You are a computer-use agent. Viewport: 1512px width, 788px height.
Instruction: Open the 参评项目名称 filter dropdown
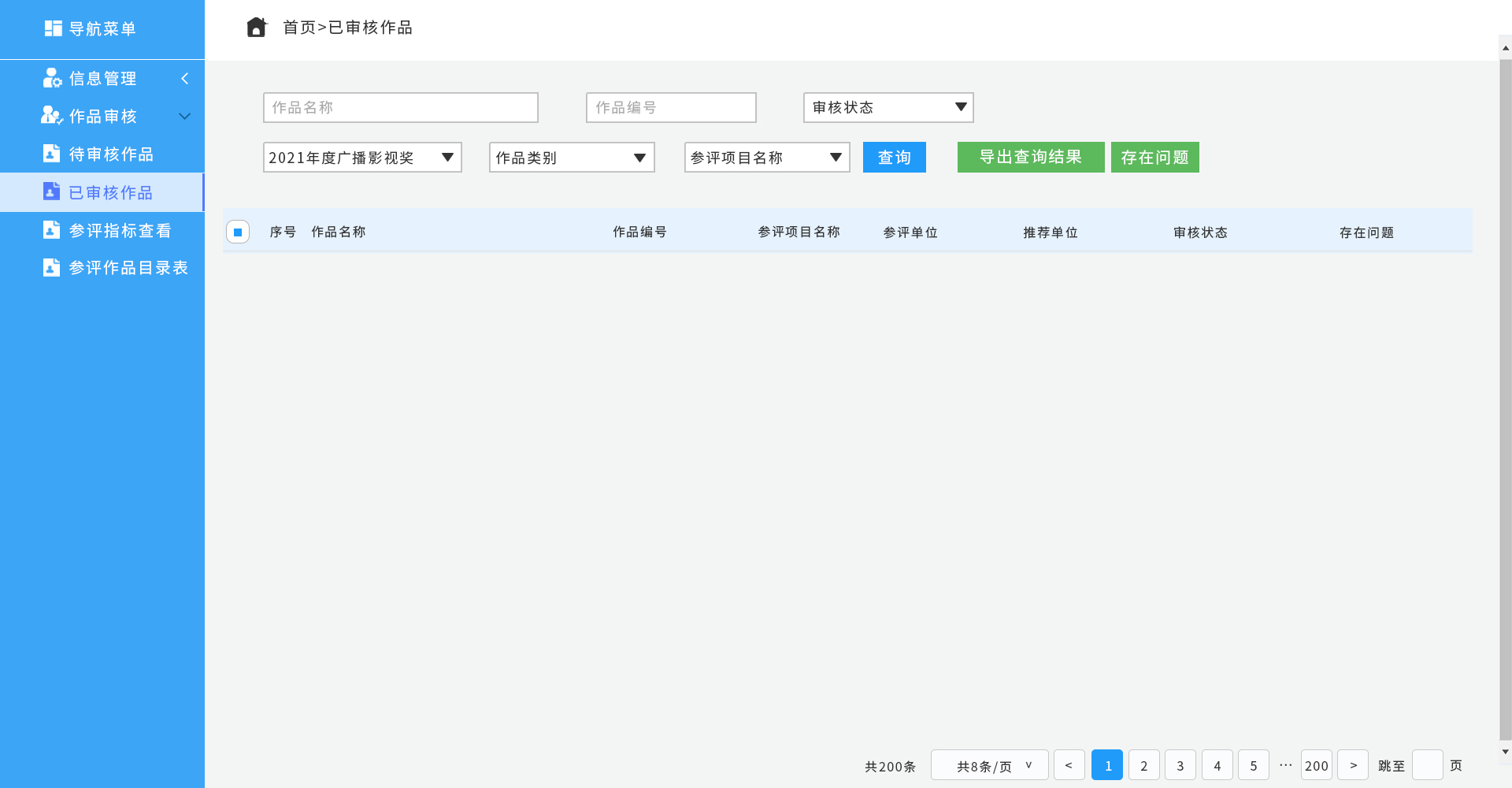click(766, 158)
